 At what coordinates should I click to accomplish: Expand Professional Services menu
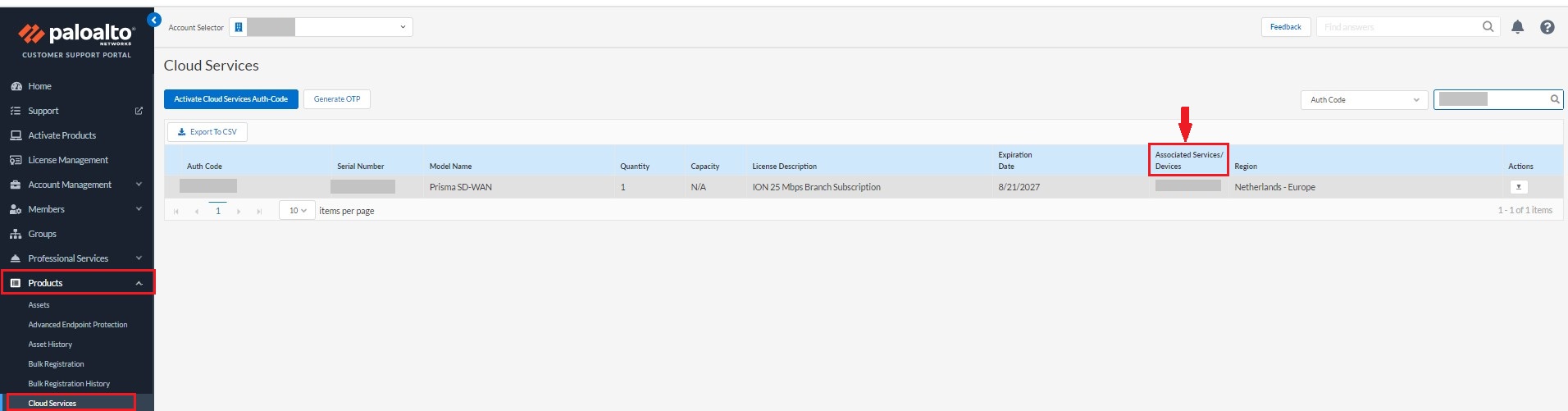pyautogui.click(x=76, y=258)
